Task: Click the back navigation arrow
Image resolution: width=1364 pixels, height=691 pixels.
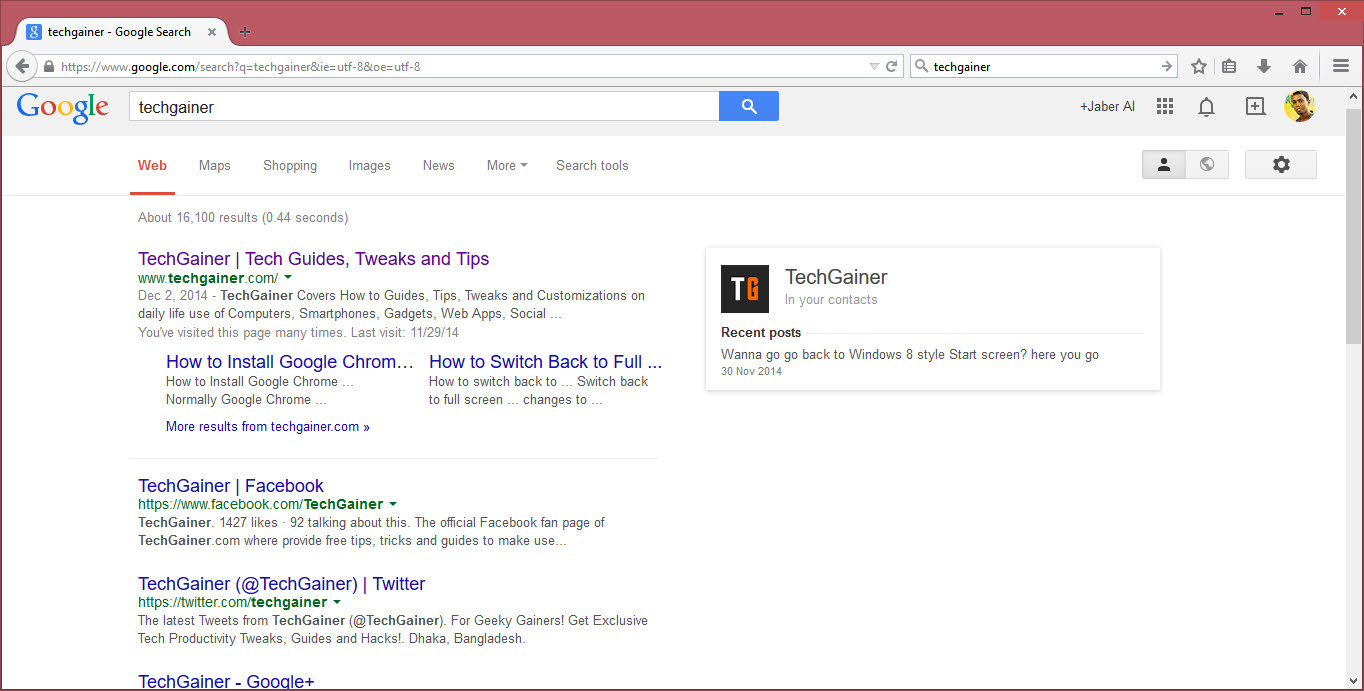Action: tap(22, 66)
